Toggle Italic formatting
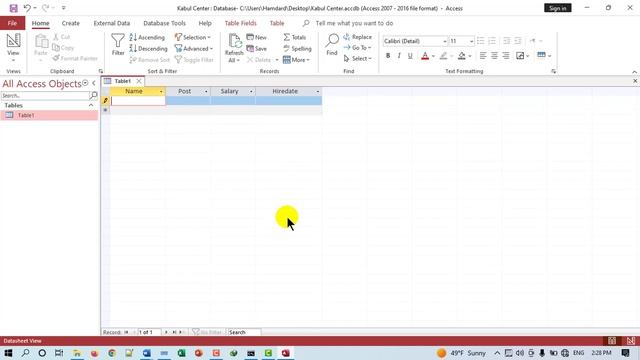The height and width of the screenshot is (360, 640). pyautogui.click(x=399, y=56)
